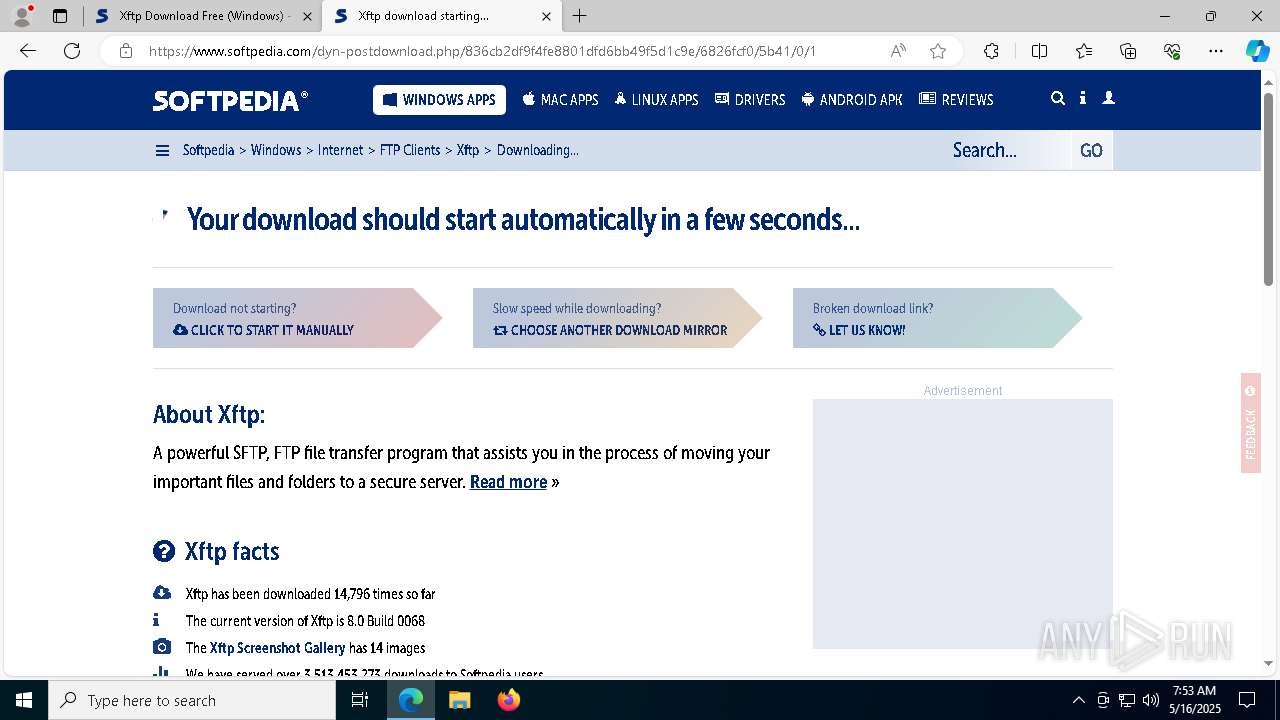This screenshot has height=720, width=1280.
Task: Open taskbar clock showing 7:53 AM
Action: pyautogui.click(x=1195, y=700)
